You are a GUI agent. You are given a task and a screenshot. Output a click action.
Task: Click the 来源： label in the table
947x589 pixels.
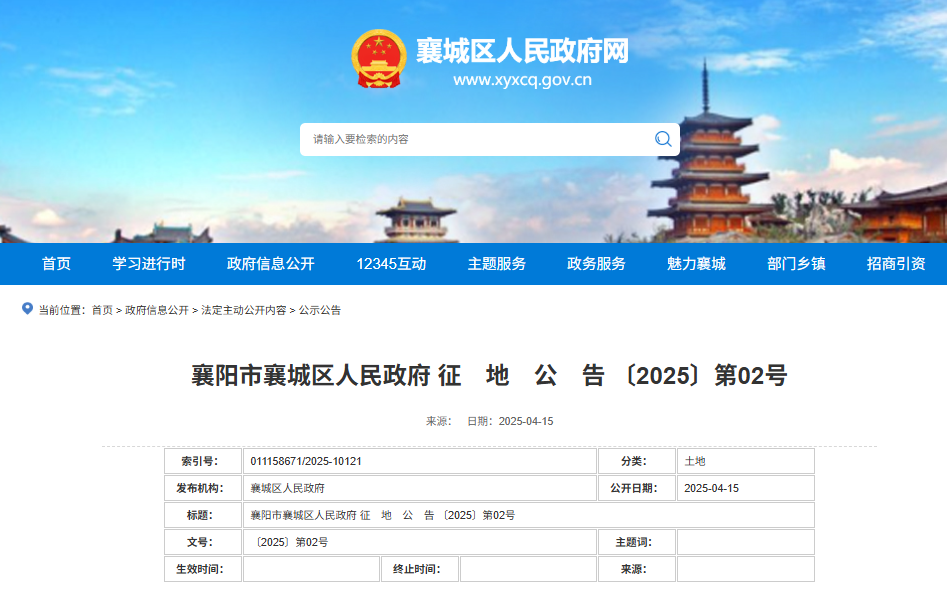click(x=637, y=569)
